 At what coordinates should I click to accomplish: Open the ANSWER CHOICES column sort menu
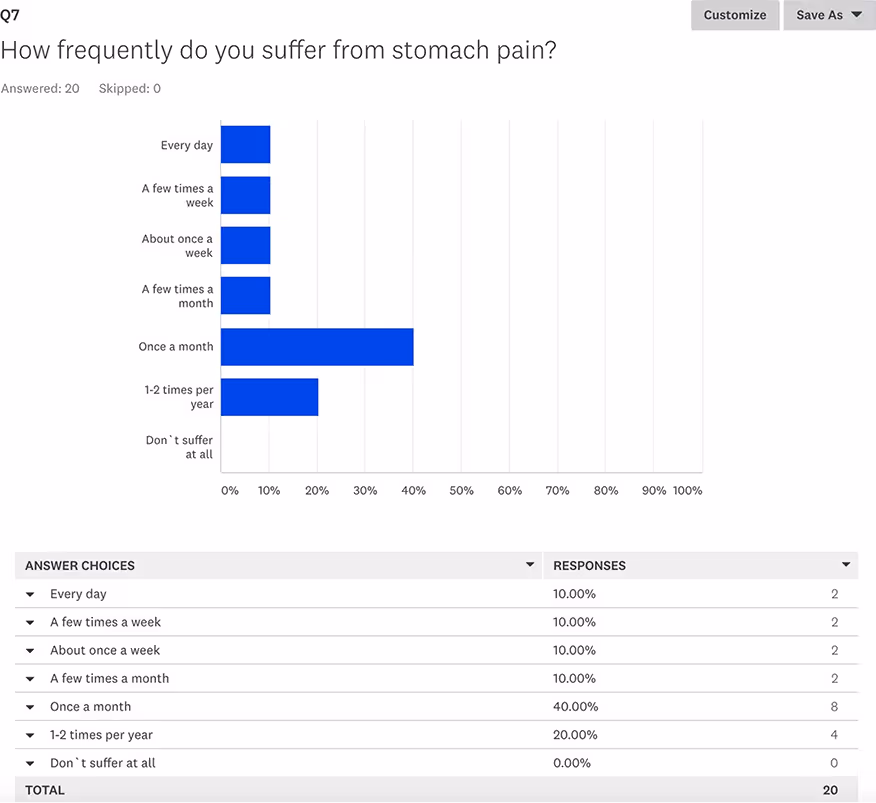coord(530,565)
